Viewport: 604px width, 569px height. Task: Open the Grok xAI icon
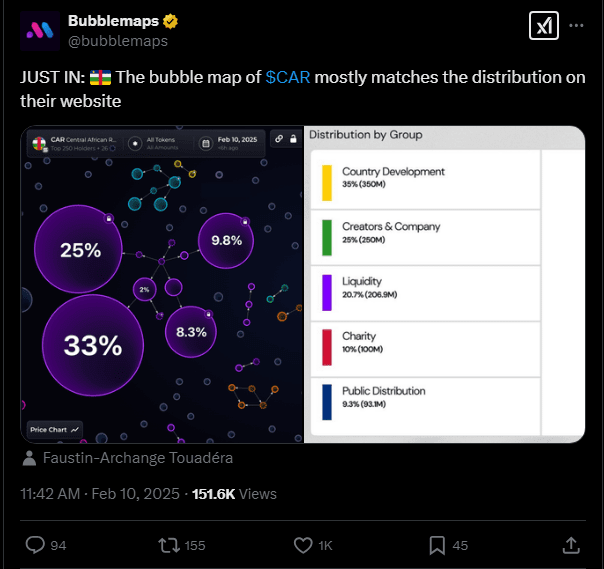pos(544,27)
